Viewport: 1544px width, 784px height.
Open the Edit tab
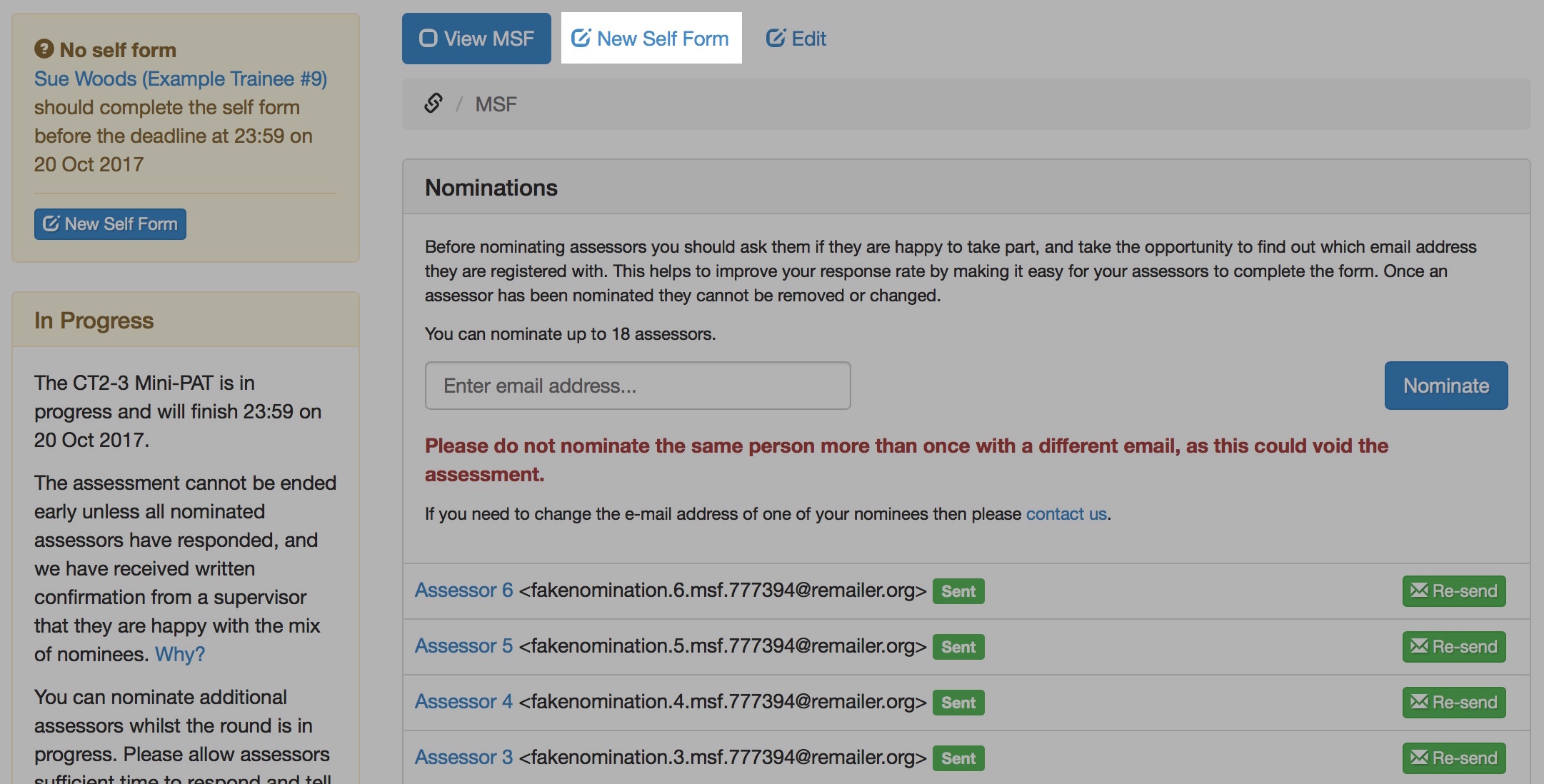point(796,39)
